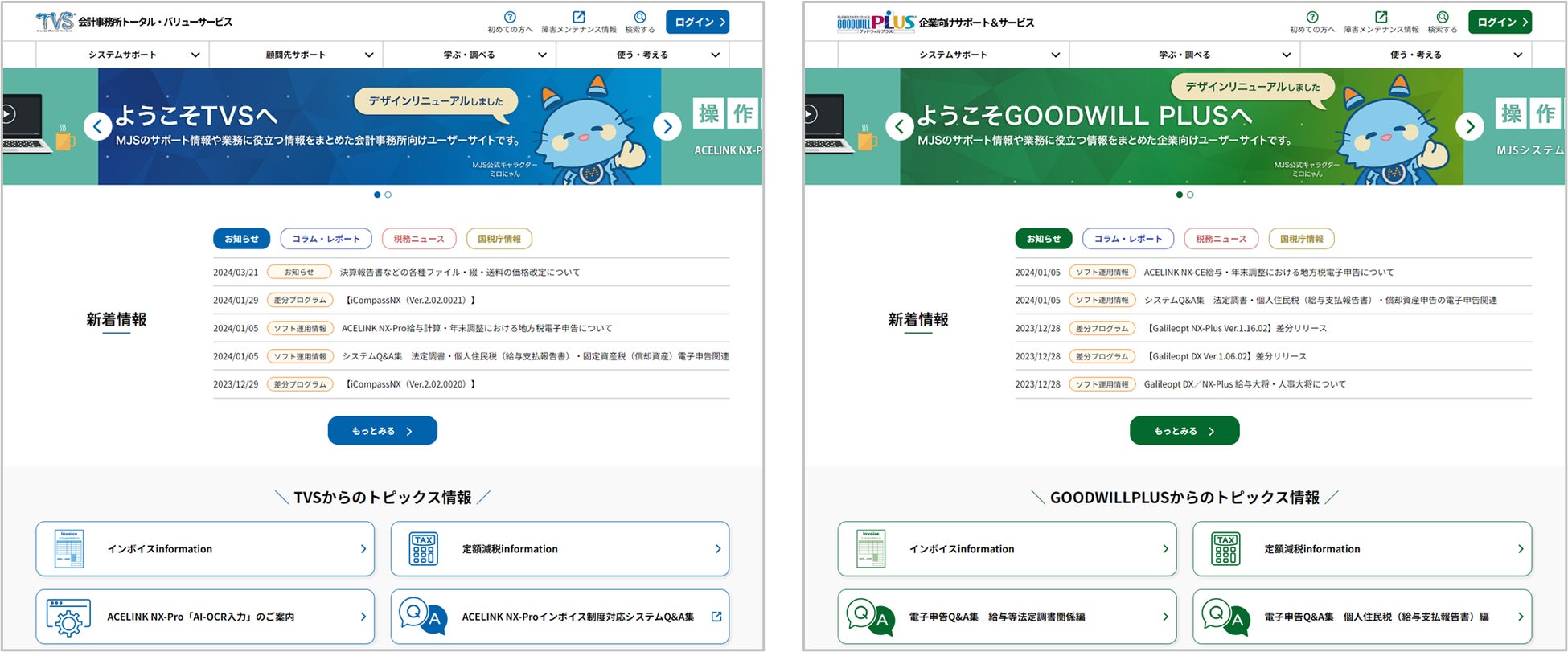Image resolution: width=1568 pixels, height=652 pixels.
Task: Click green もっとみる button on GOODWILL PLUS
Action: [1184, 431]
